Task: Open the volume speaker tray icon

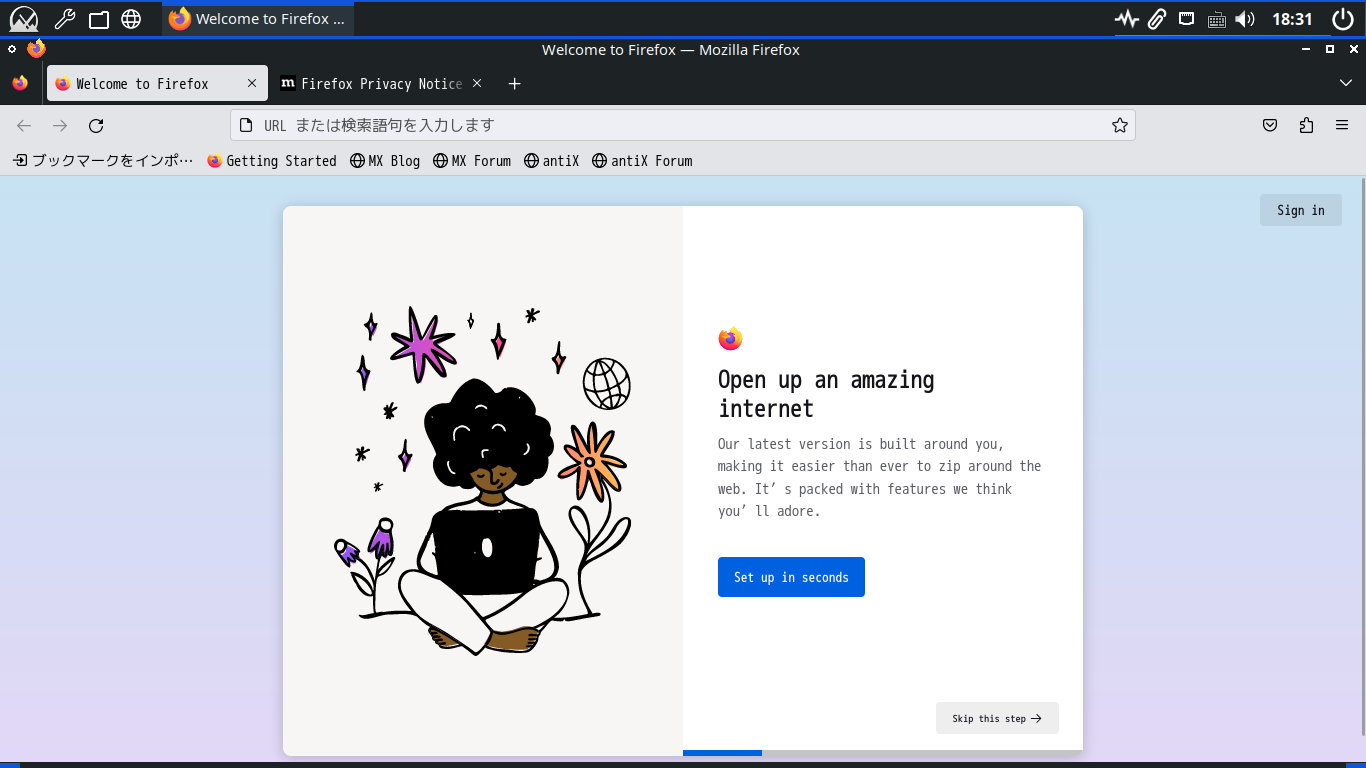Action: (1245, 19)
